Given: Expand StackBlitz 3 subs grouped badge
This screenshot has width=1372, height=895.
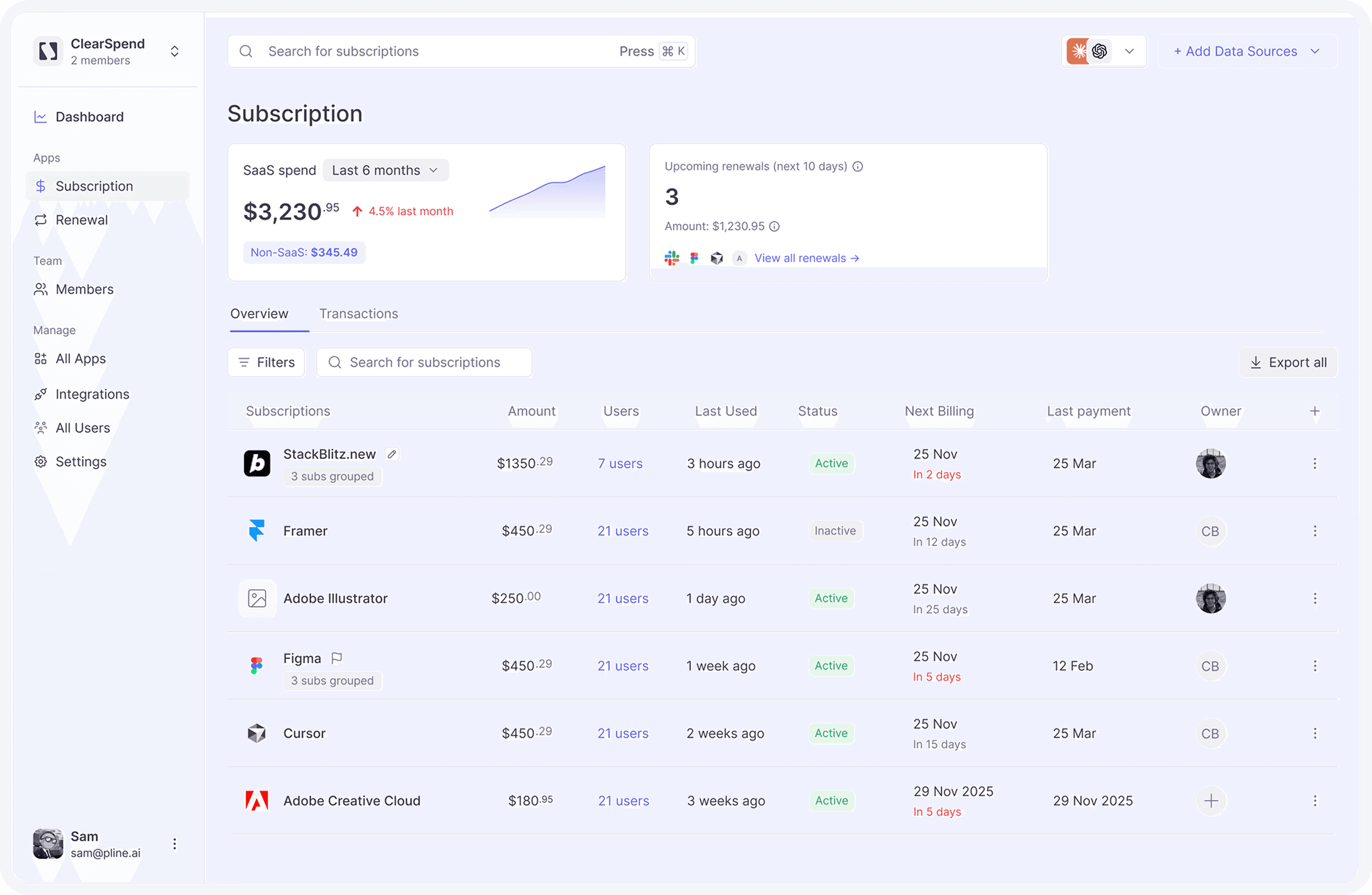Looking at the screenshot, I should point(332,477).
